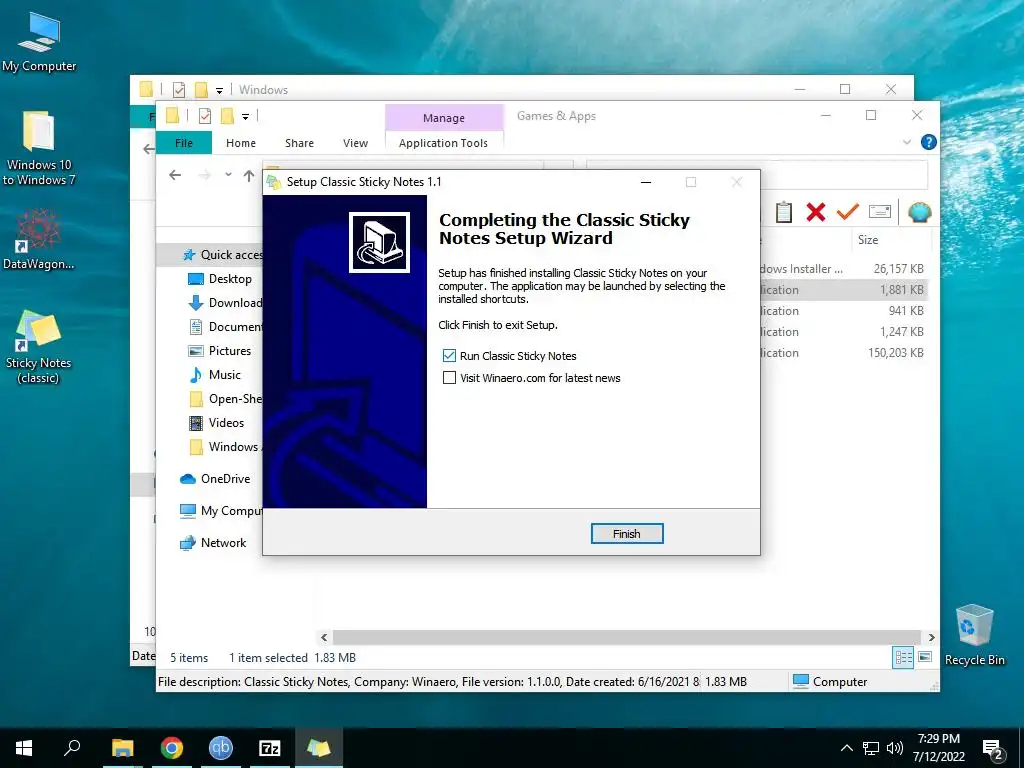Click the horizontal scrollbar track
The width and height of the screenshot is (1024, 768).
(x=627, y=637)
